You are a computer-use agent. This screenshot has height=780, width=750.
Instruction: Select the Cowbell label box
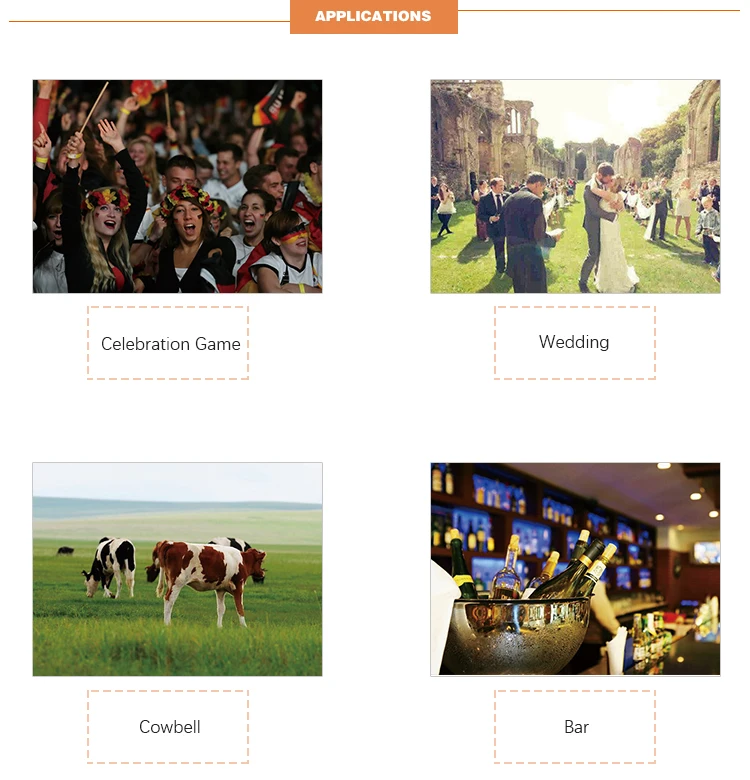(x=168, y=727)
